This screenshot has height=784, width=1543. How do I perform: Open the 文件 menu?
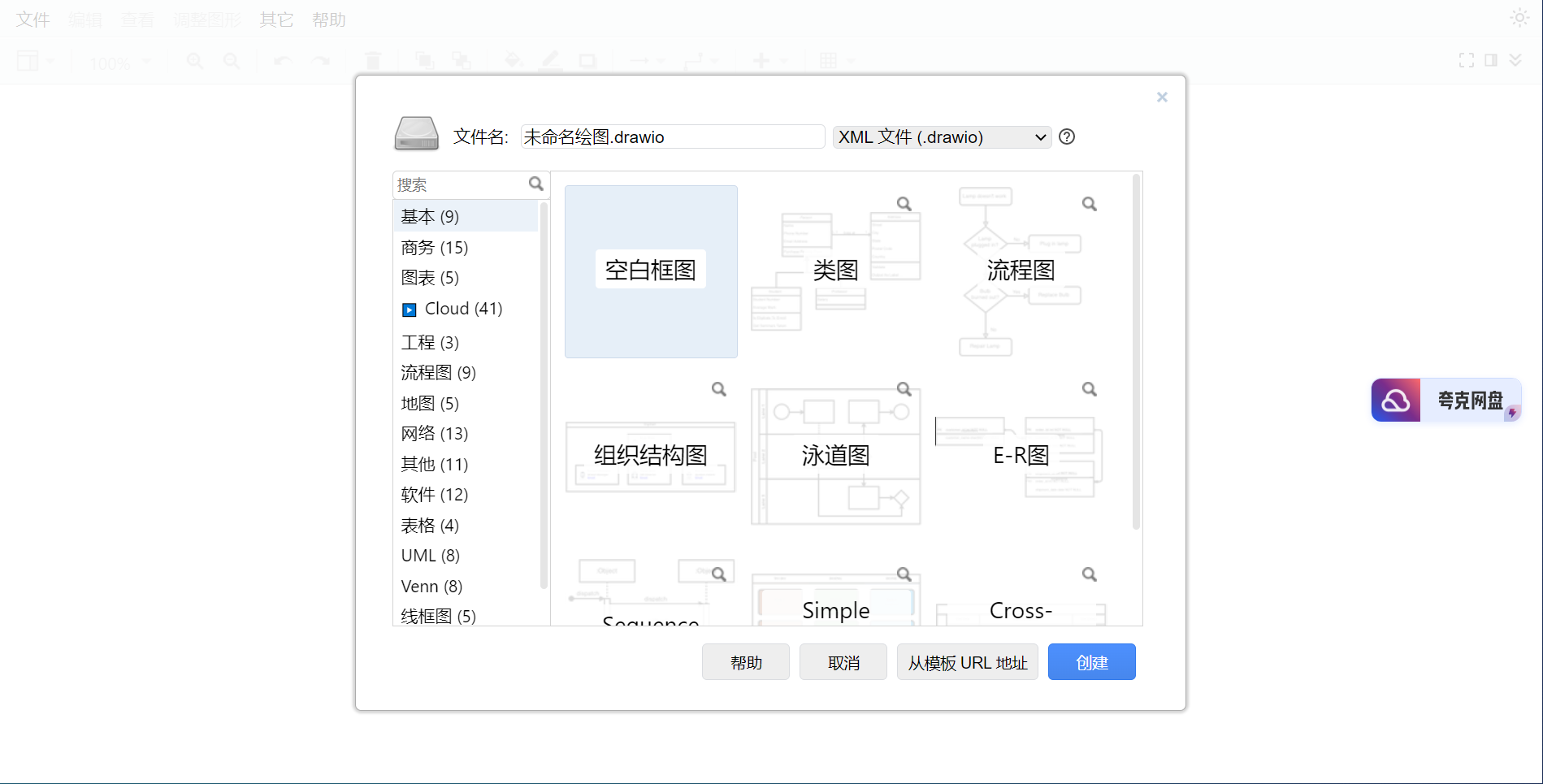[33, 19]
